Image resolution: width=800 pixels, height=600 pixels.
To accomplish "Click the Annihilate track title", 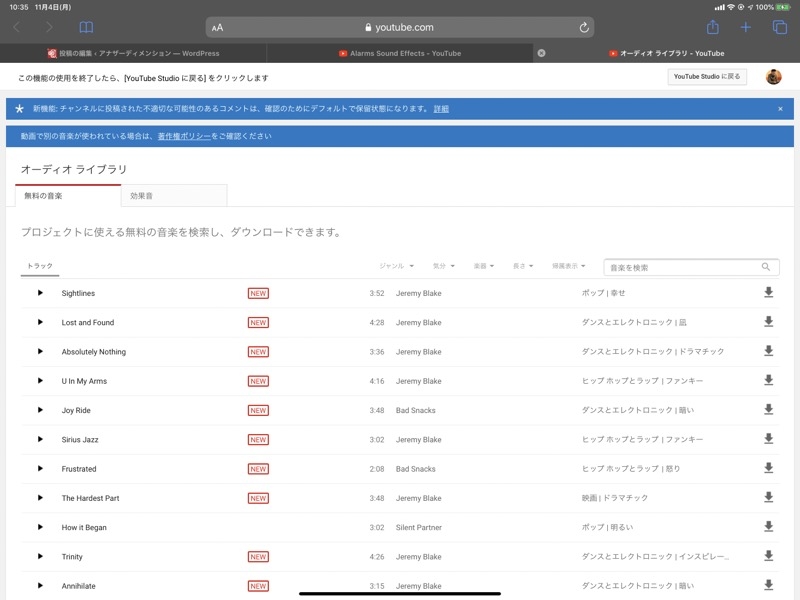I will point(79,586).
